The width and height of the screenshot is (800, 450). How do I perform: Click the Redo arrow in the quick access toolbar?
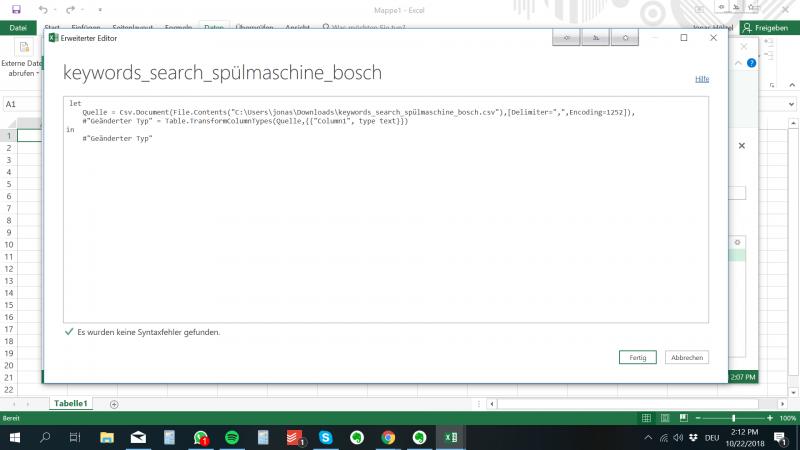70,9
